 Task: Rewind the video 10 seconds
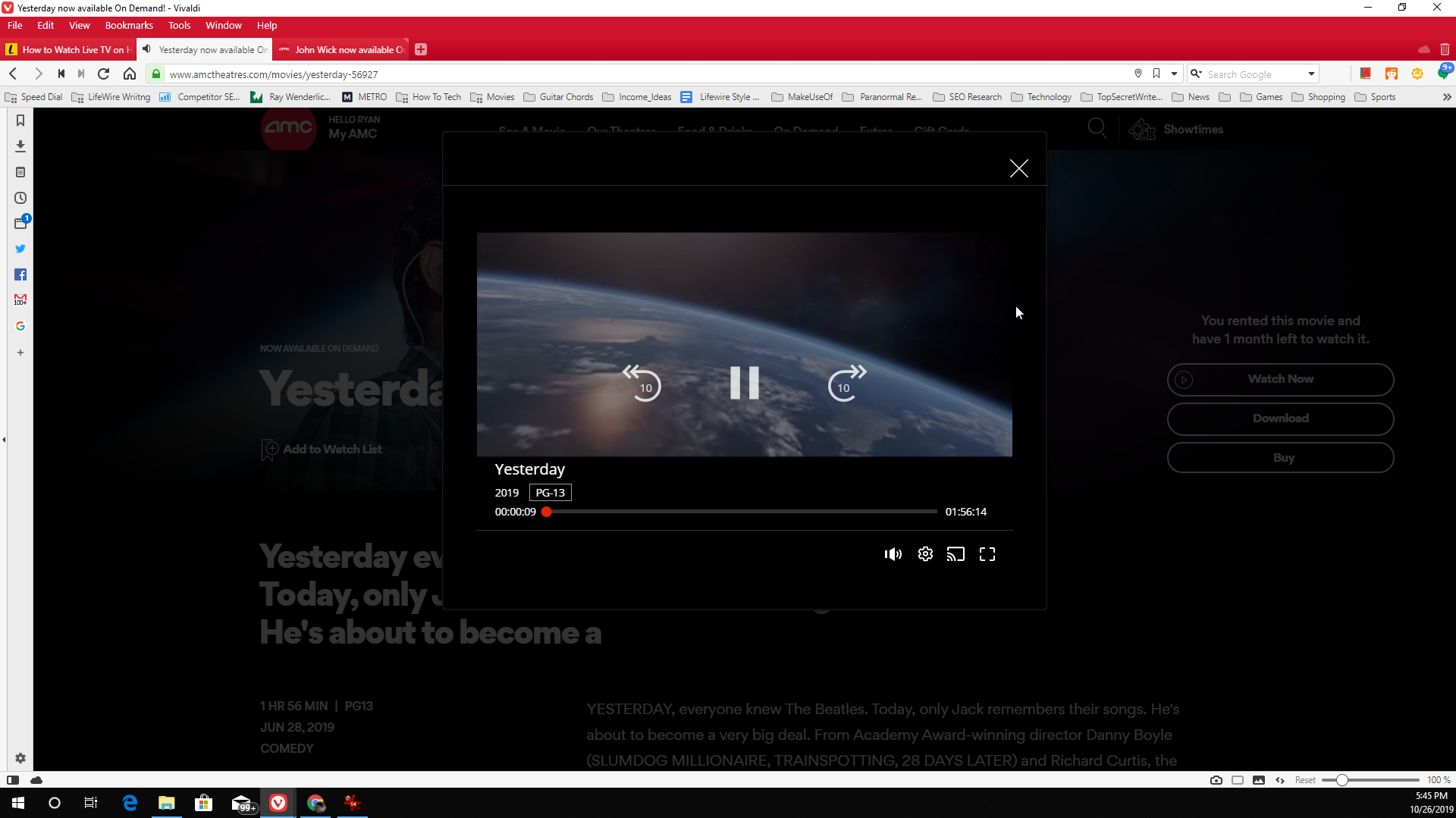642,383
